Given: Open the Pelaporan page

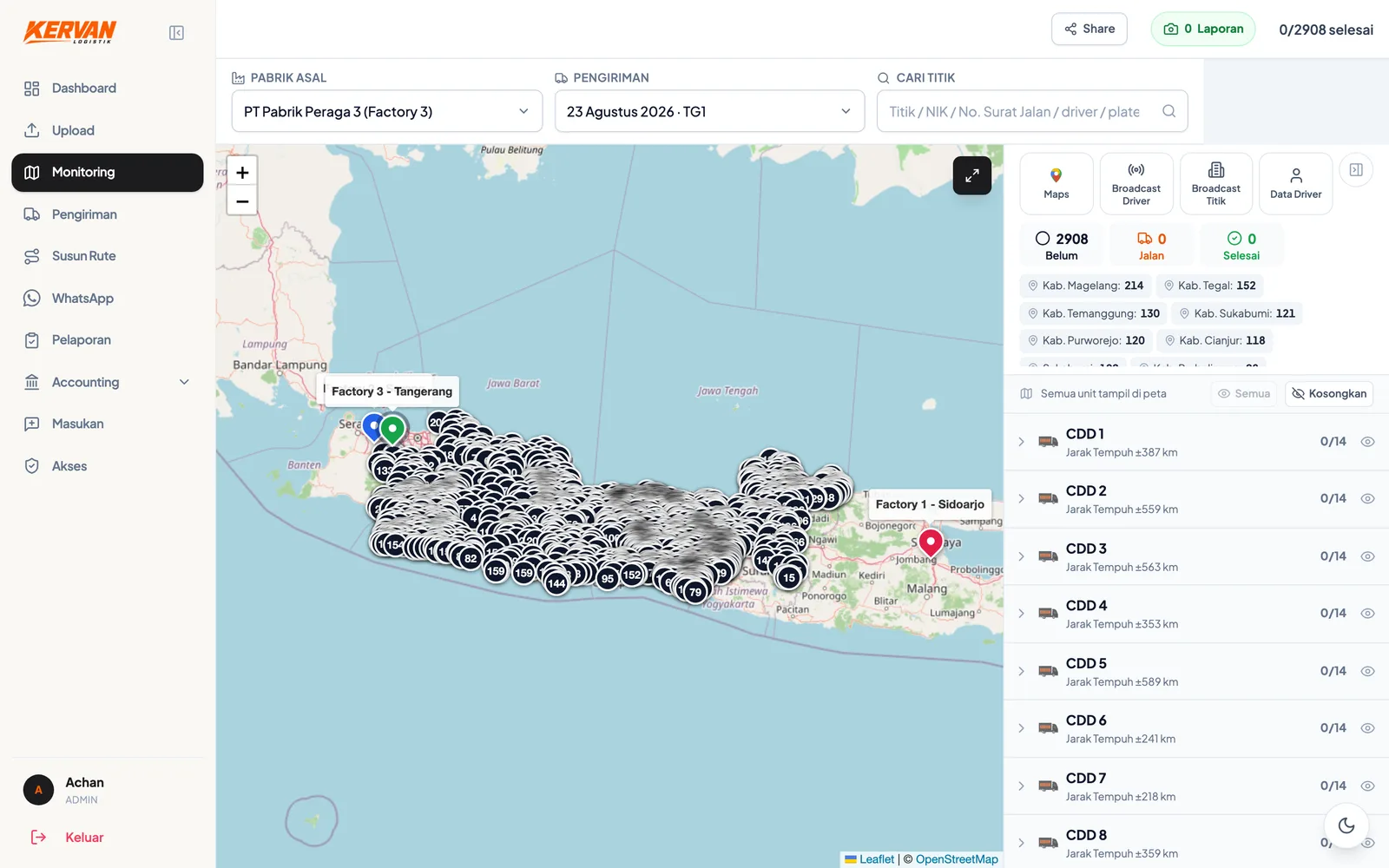Looking at the screenshot, I should pyautogui.click(x=108, y=340).
